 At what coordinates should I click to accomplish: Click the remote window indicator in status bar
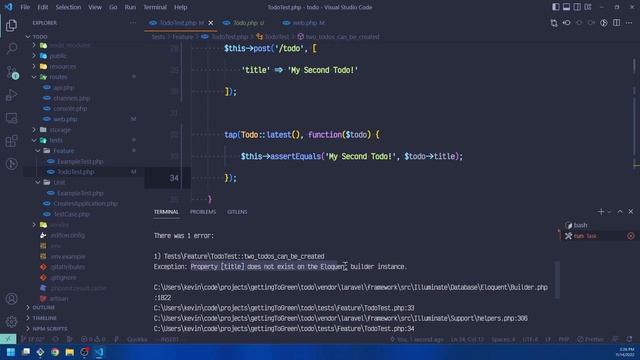click(8, 339)
